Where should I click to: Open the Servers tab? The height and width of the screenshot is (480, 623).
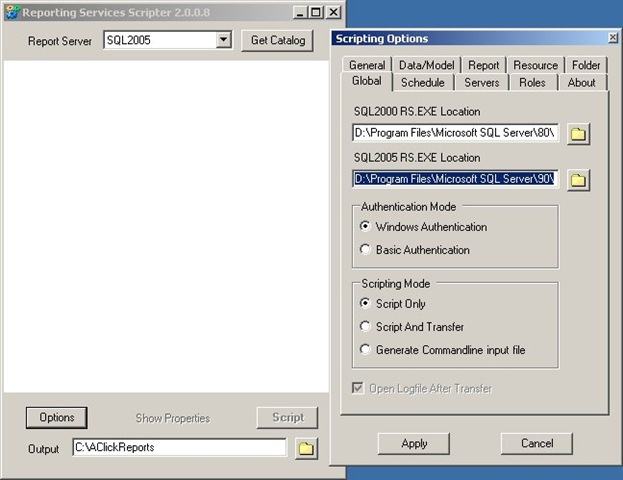(482, 83)
